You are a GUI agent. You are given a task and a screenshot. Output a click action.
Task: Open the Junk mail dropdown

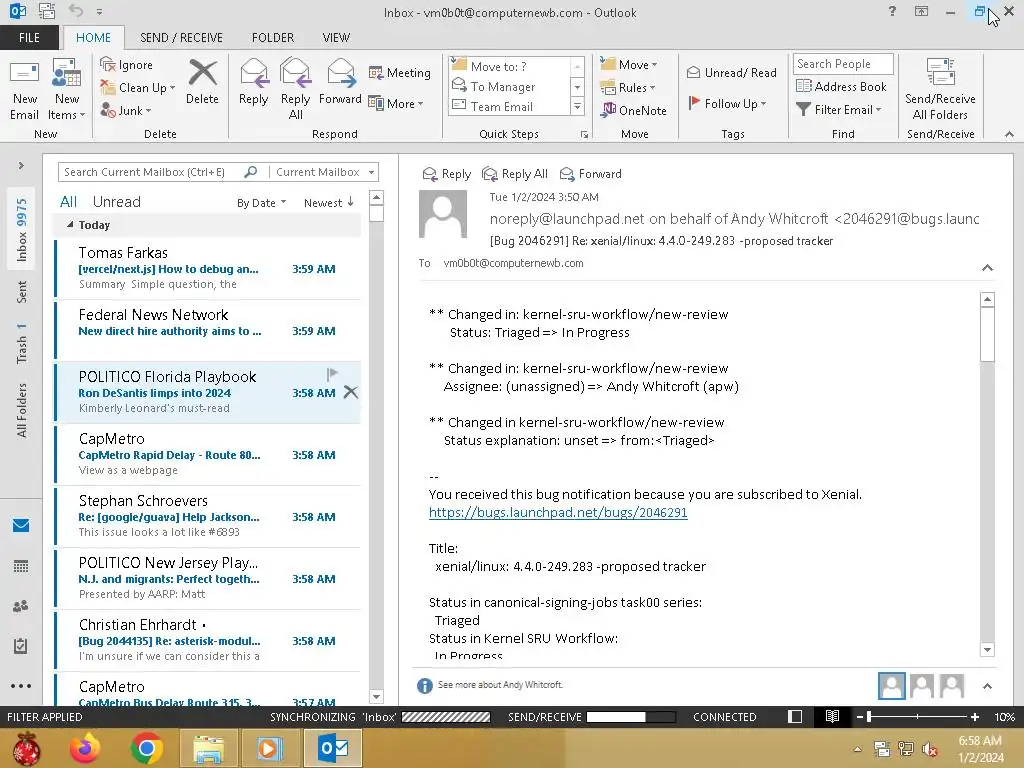point(126,110)
